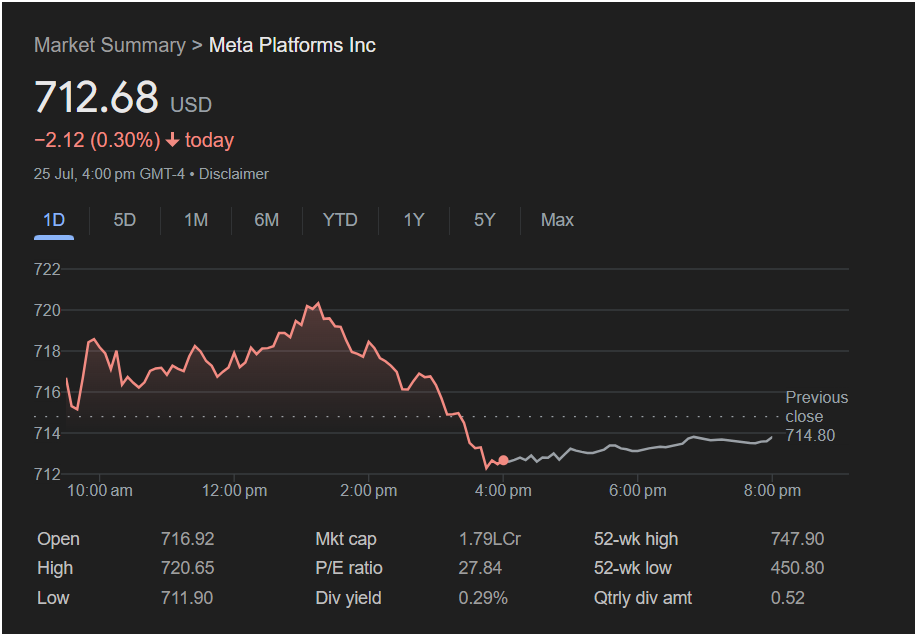Image resolution: width=917 pixels, height=636 pixels.
Task: Click the Div yield label
Action: pyautogui.click(x=349, y=598)
